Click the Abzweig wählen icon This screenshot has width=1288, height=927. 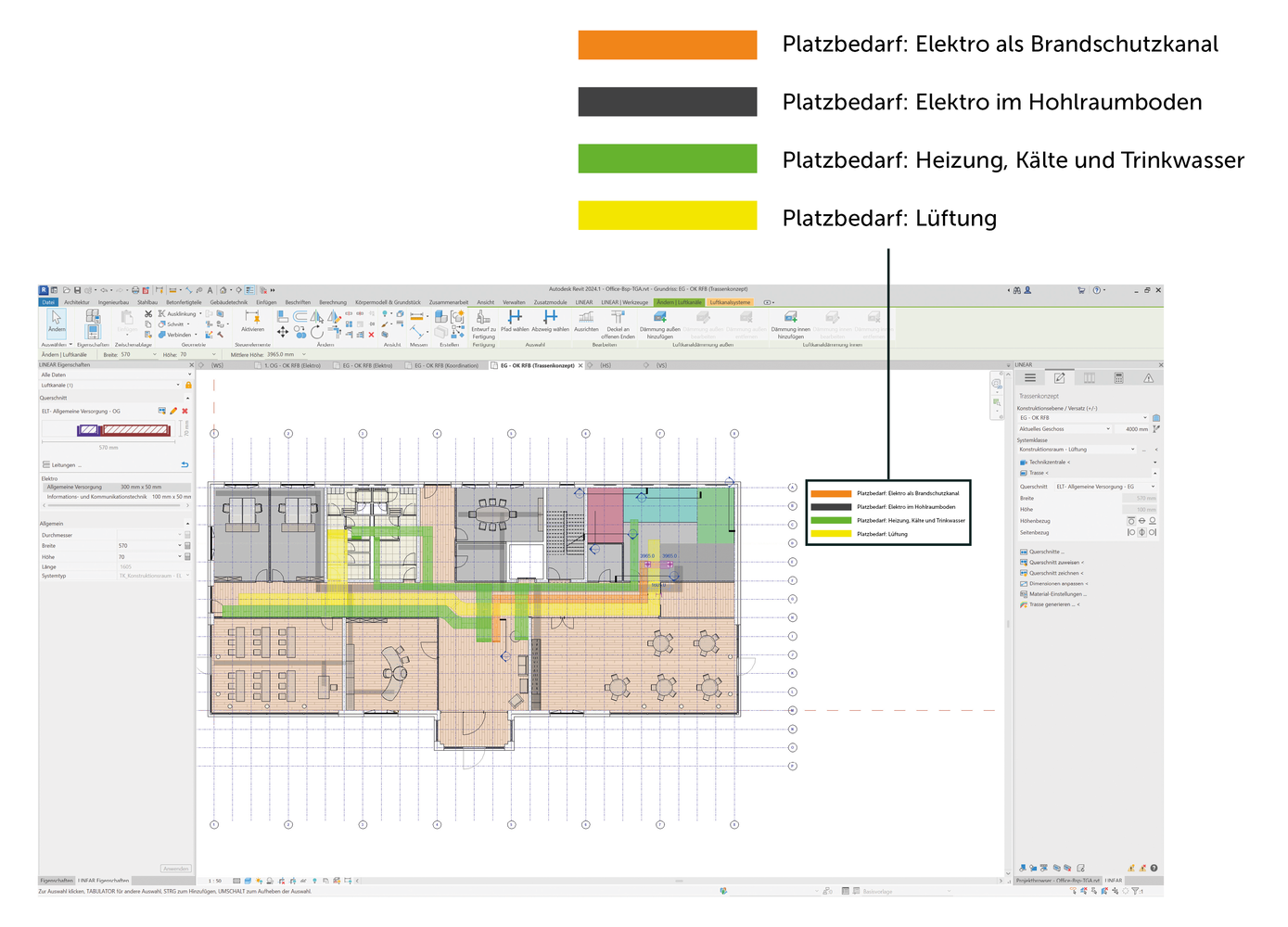[550, 318]
